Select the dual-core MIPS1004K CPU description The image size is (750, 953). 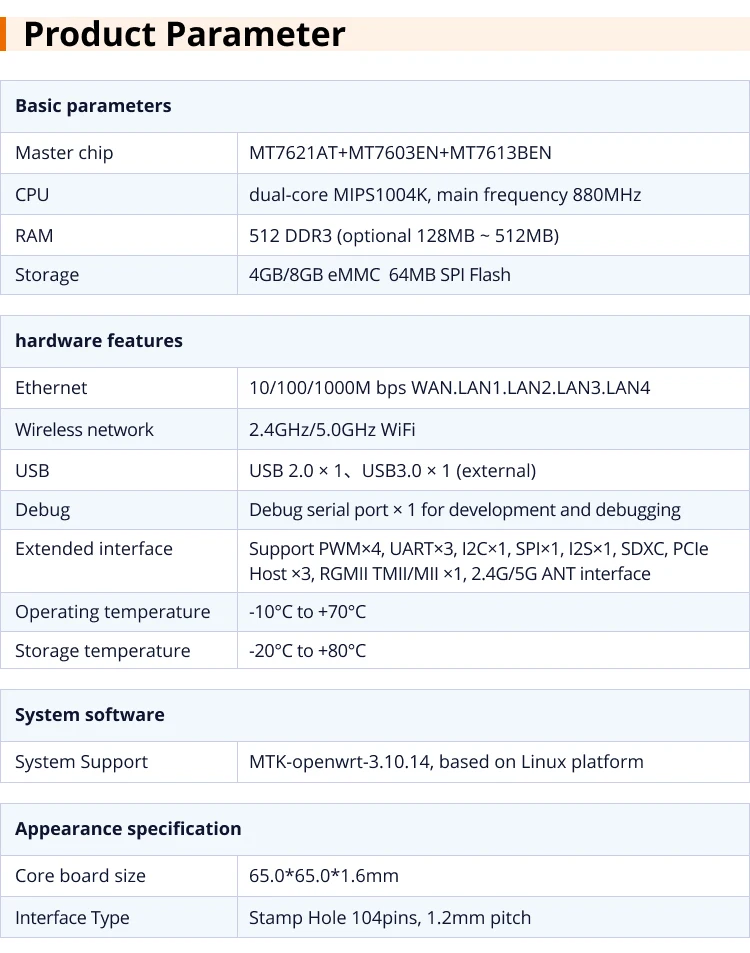445,194
